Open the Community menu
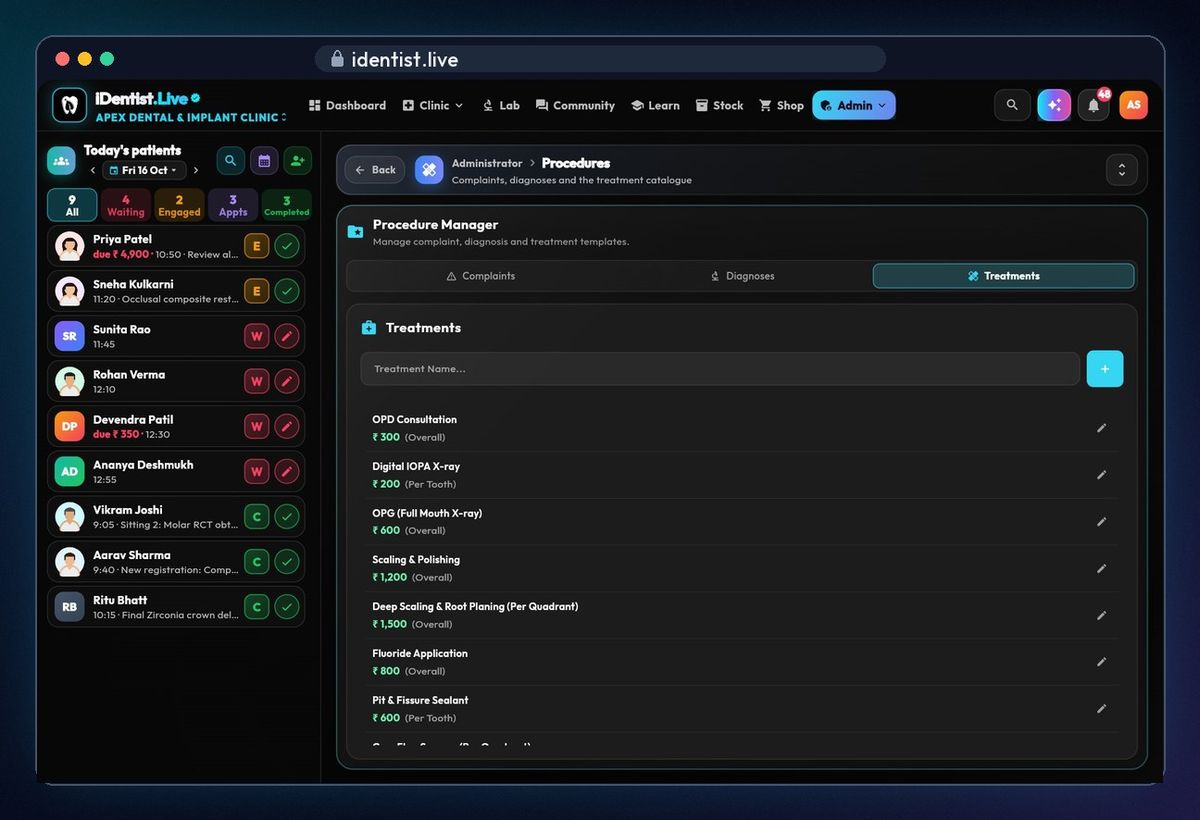Screen dimensions: 1200x820 [x=575, y=105]
